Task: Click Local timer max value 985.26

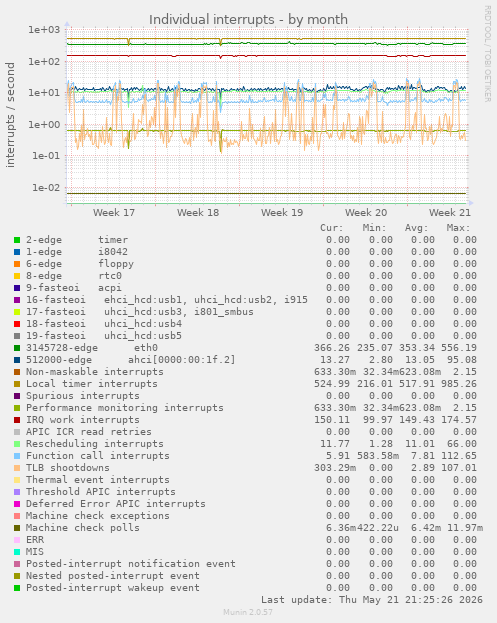Action: (459, 384)
